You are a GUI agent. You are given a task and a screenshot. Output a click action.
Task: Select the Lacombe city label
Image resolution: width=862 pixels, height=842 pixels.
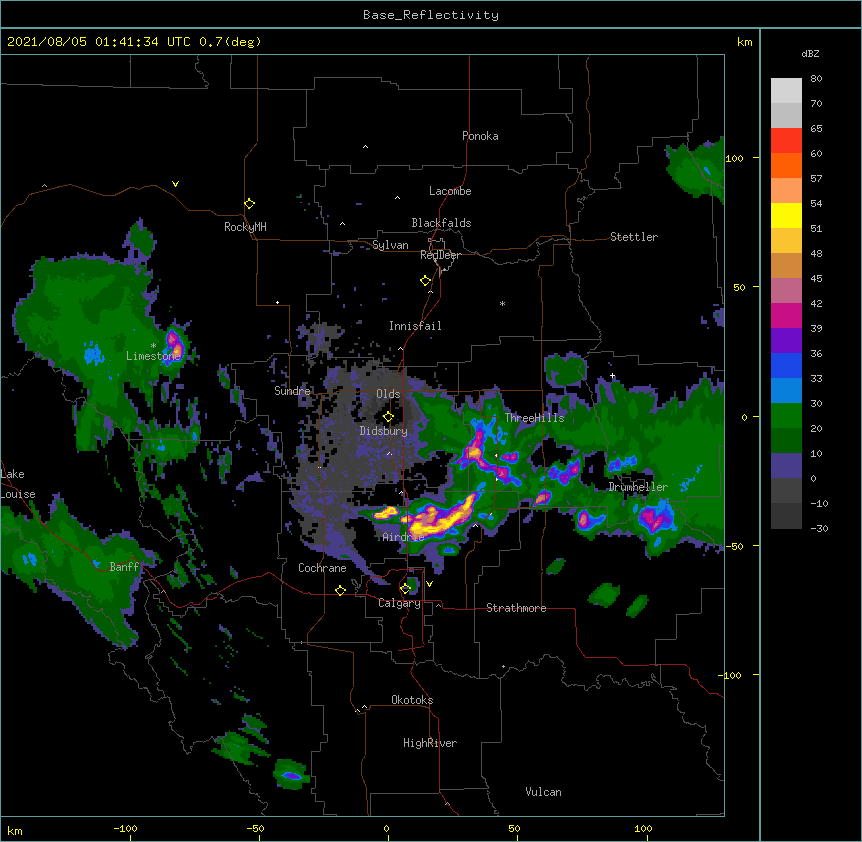tap(450, 191)
